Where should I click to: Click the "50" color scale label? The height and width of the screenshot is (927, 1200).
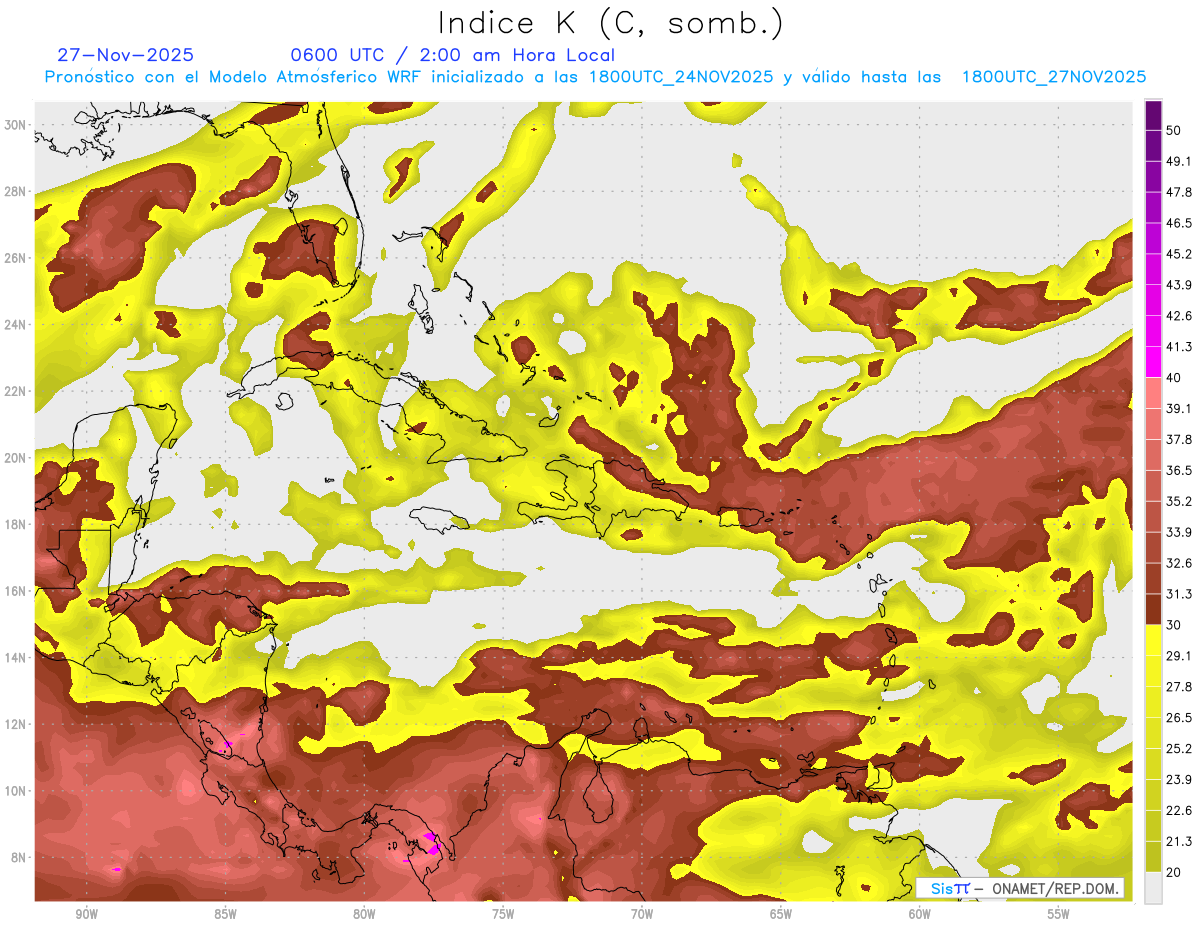tap(1174, 130)
